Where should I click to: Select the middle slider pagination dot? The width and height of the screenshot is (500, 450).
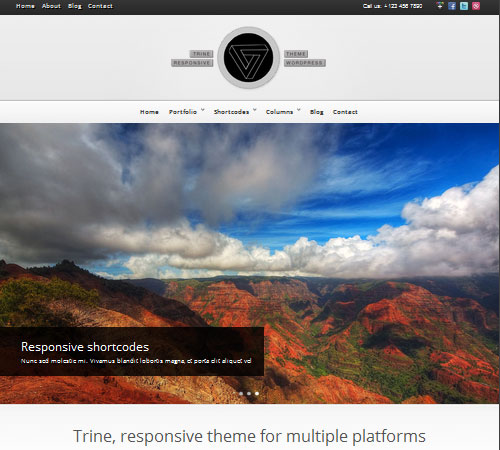pyautogui.click(x=249, y=394)
